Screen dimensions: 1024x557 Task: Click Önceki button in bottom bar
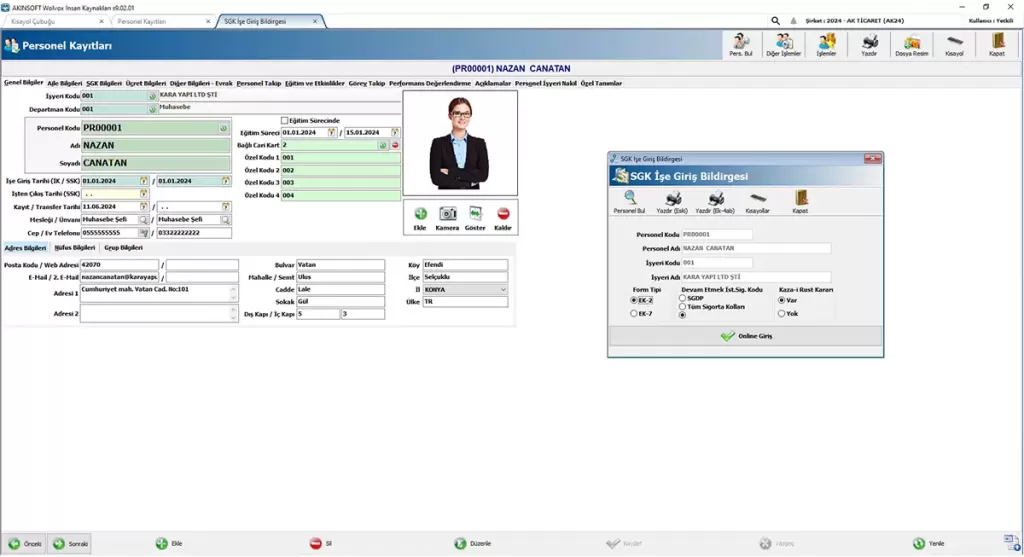coord(25,543)
